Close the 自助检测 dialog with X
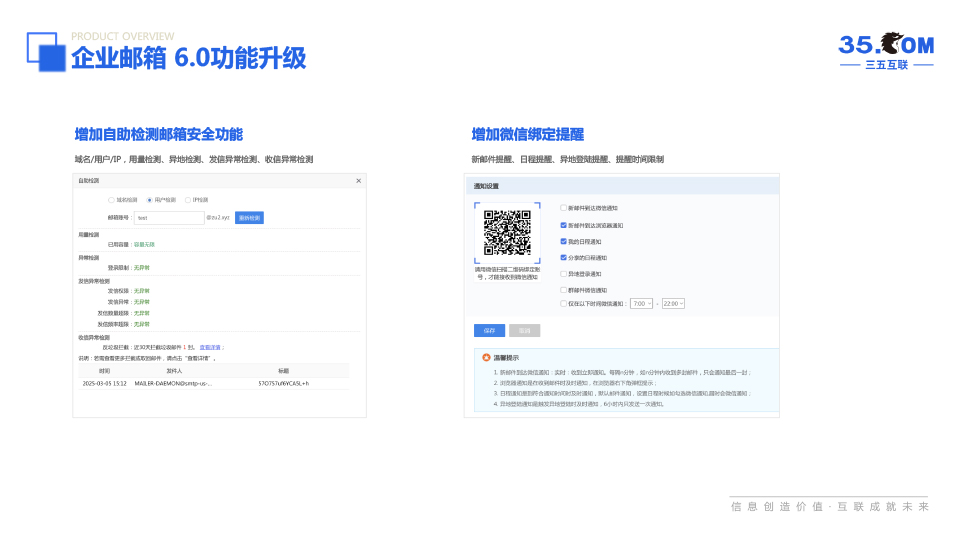This screenshot has width=960, height=540. [x=359, y=181]
